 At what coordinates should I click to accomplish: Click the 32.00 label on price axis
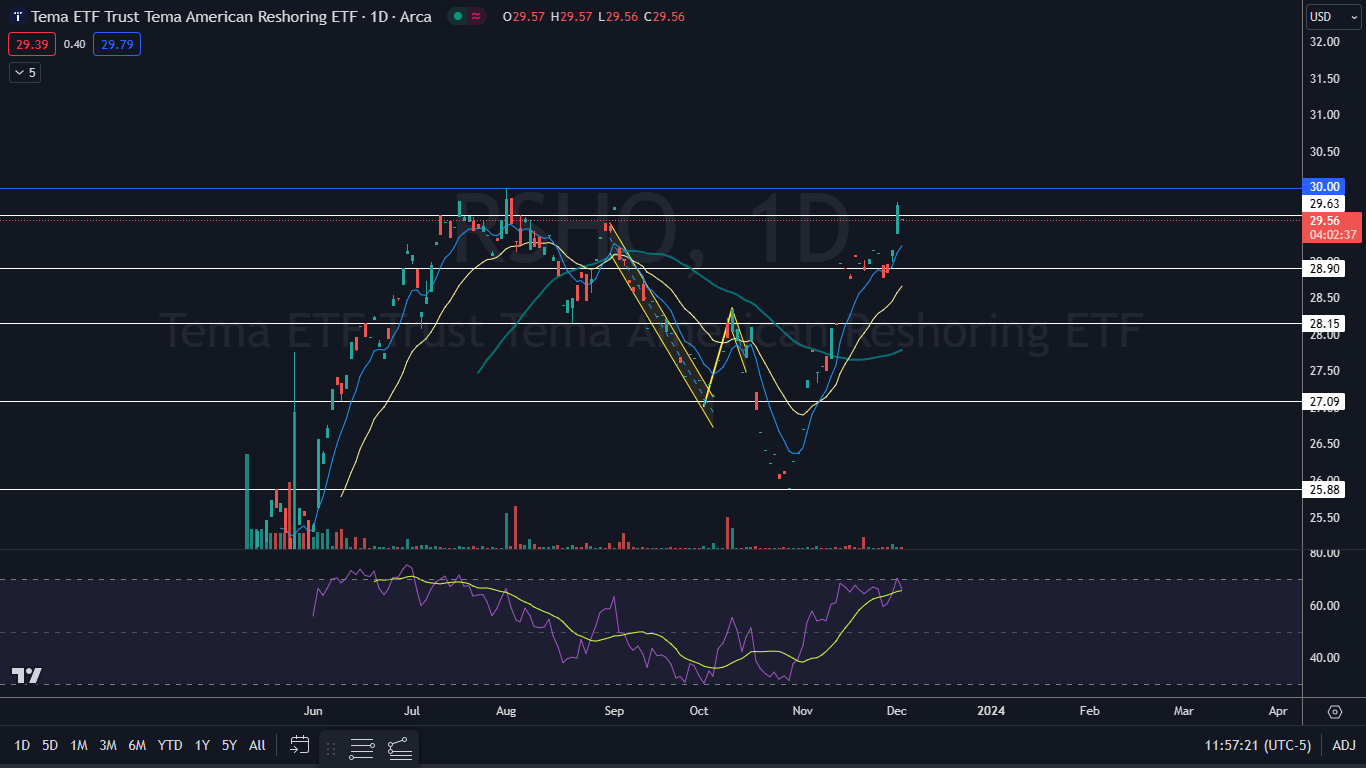[x=1324, y=42]
